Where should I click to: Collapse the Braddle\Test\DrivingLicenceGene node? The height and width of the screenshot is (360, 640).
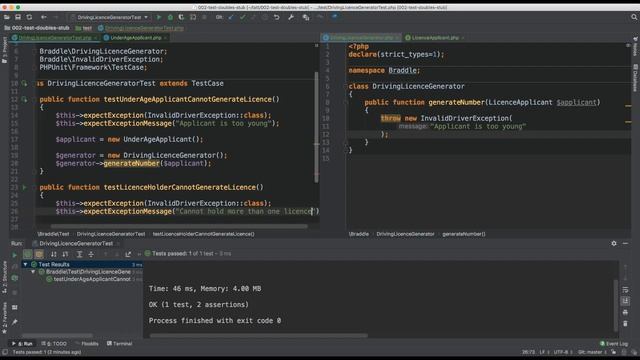pyautogui.click(x=33, y=272)
